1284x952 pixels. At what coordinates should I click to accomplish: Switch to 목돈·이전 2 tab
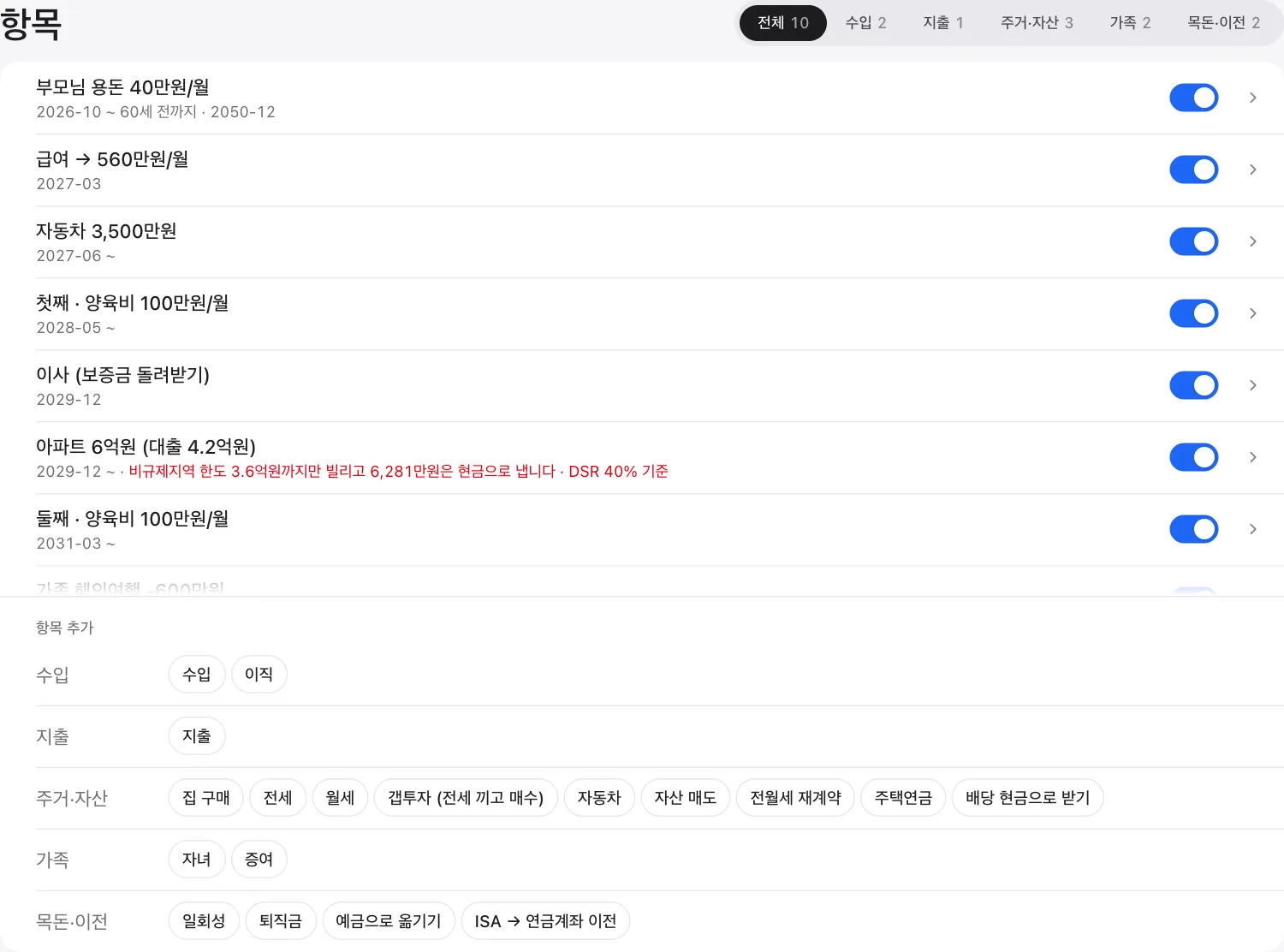tap(1223, 23)
